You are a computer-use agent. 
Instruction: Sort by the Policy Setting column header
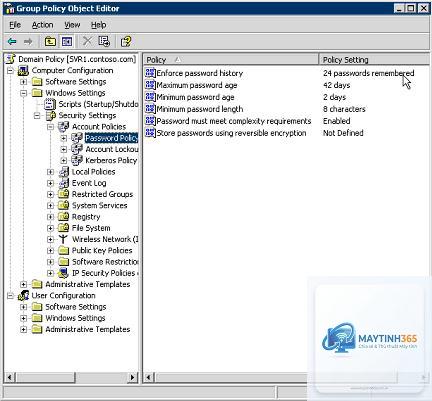[x=374, y=60]
